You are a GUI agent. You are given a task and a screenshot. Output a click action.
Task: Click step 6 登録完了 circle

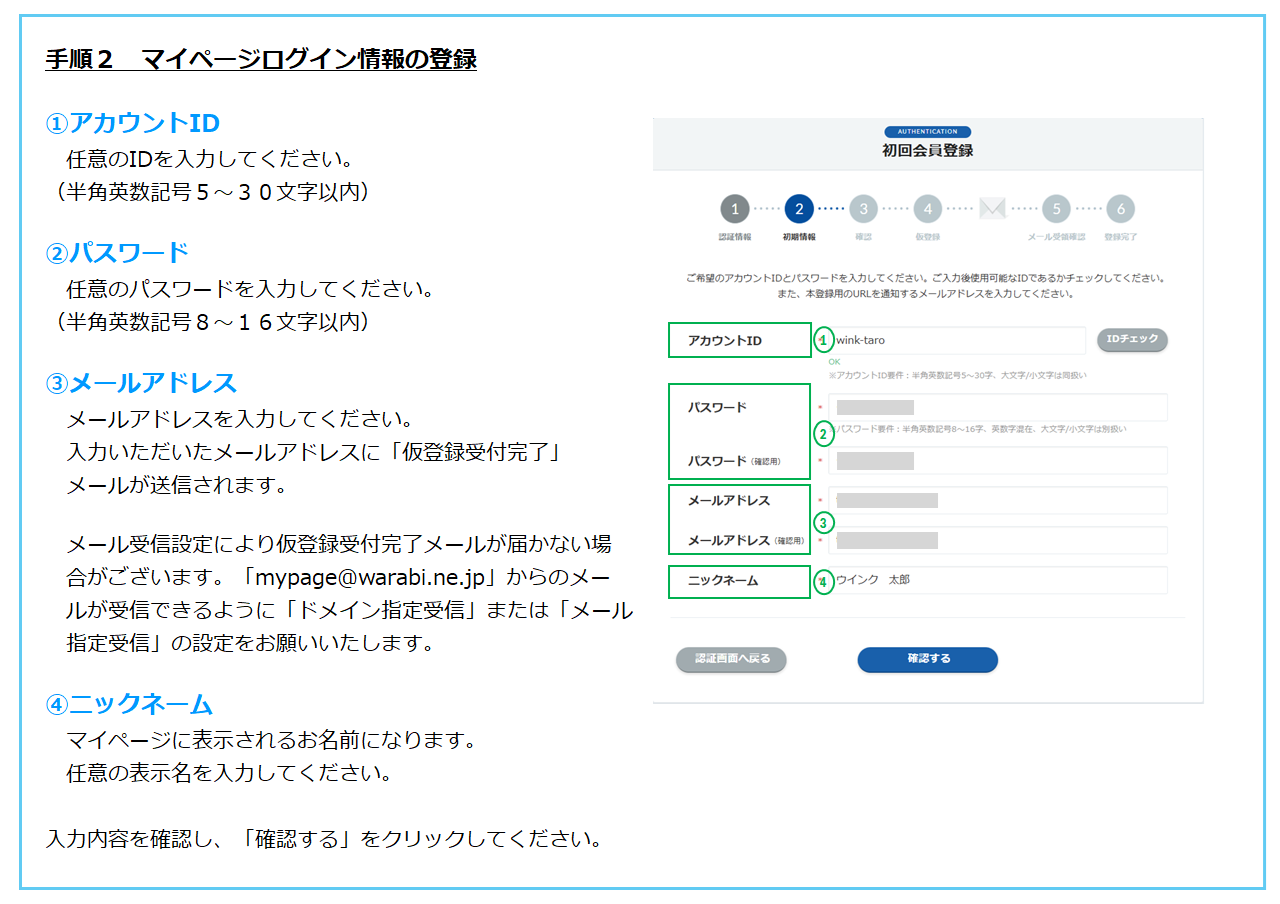[1120, 209]
